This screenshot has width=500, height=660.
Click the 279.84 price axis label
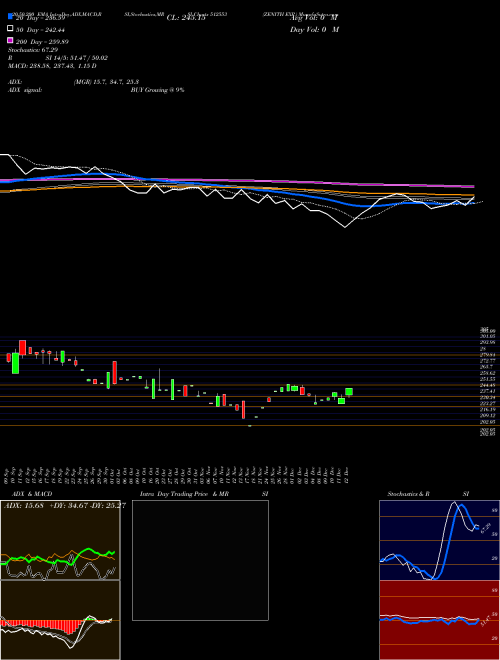click(487, 355)
